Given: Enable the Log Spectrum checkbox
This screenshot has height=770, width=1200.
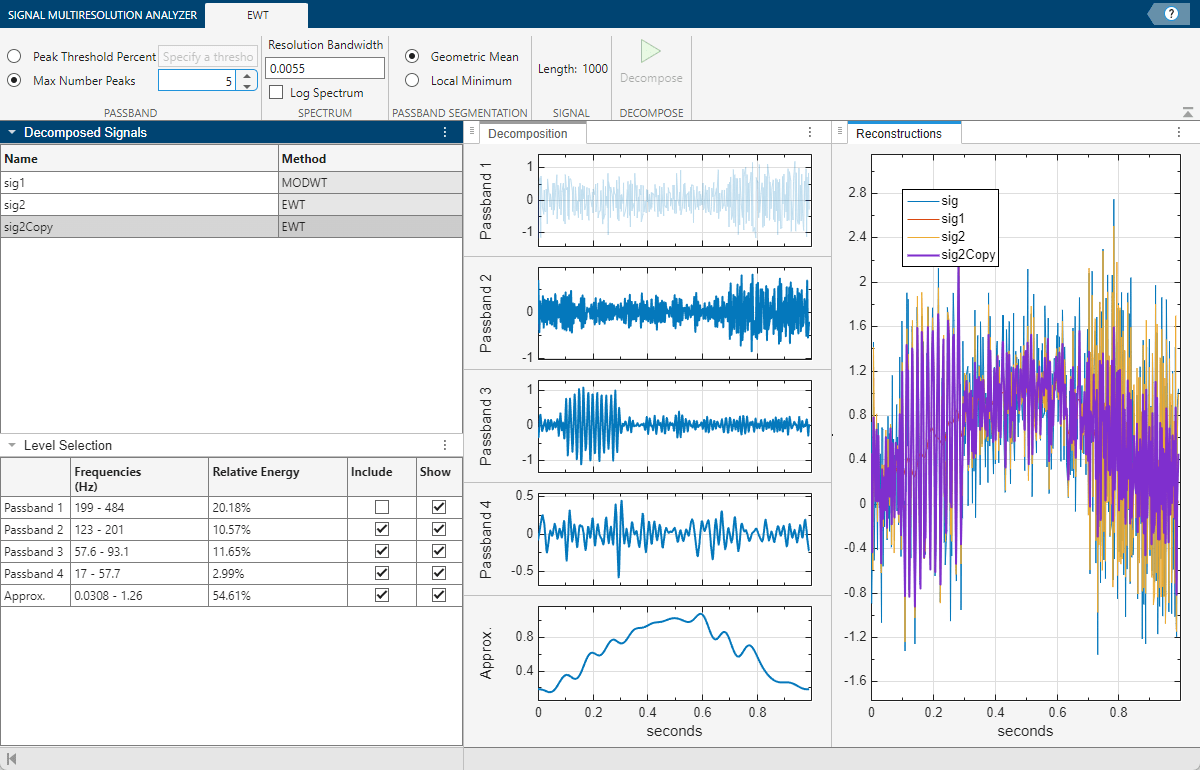Looking at the screenshot, I should click(275, 91).
